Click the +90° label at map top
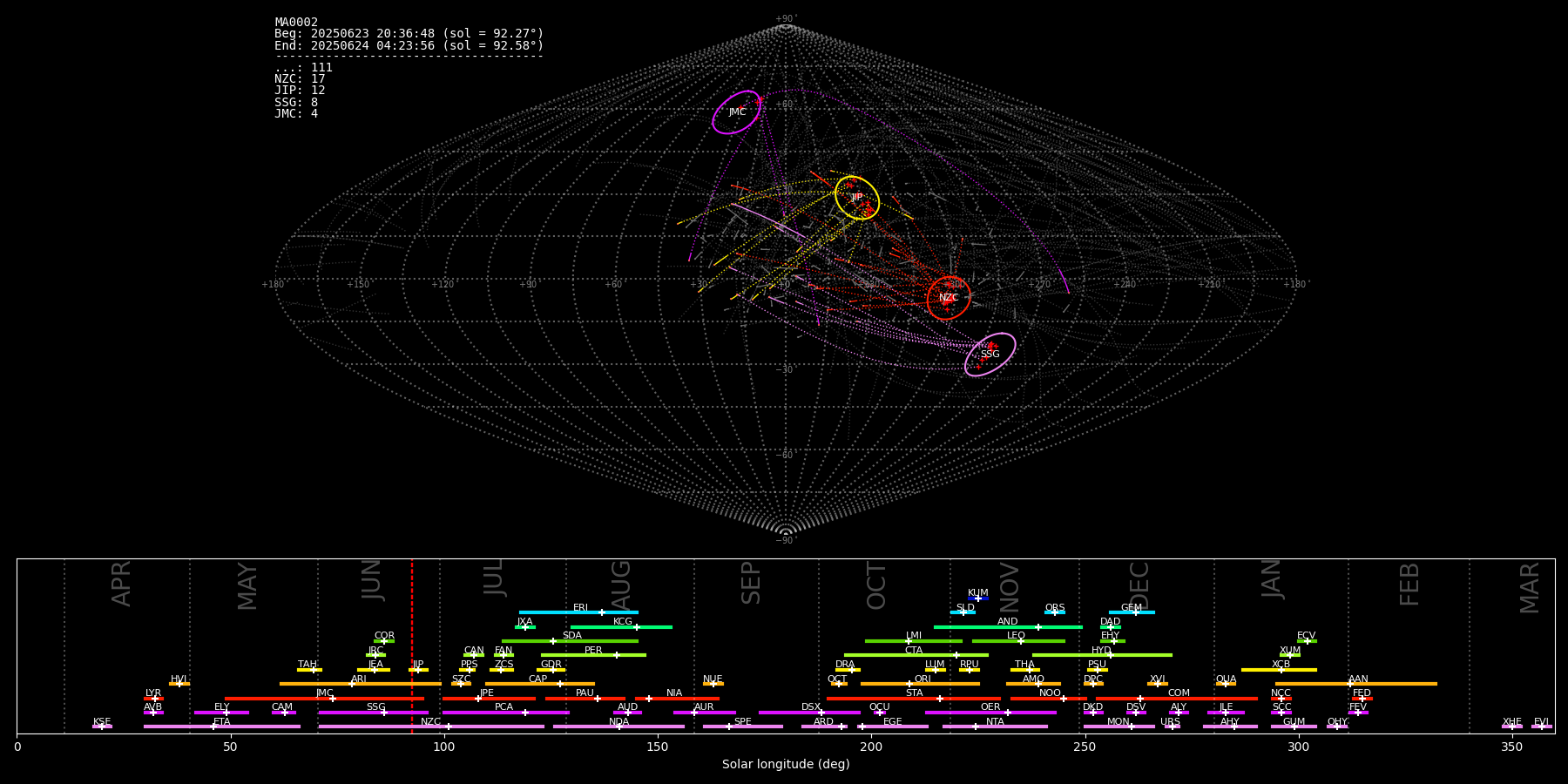 786,19
